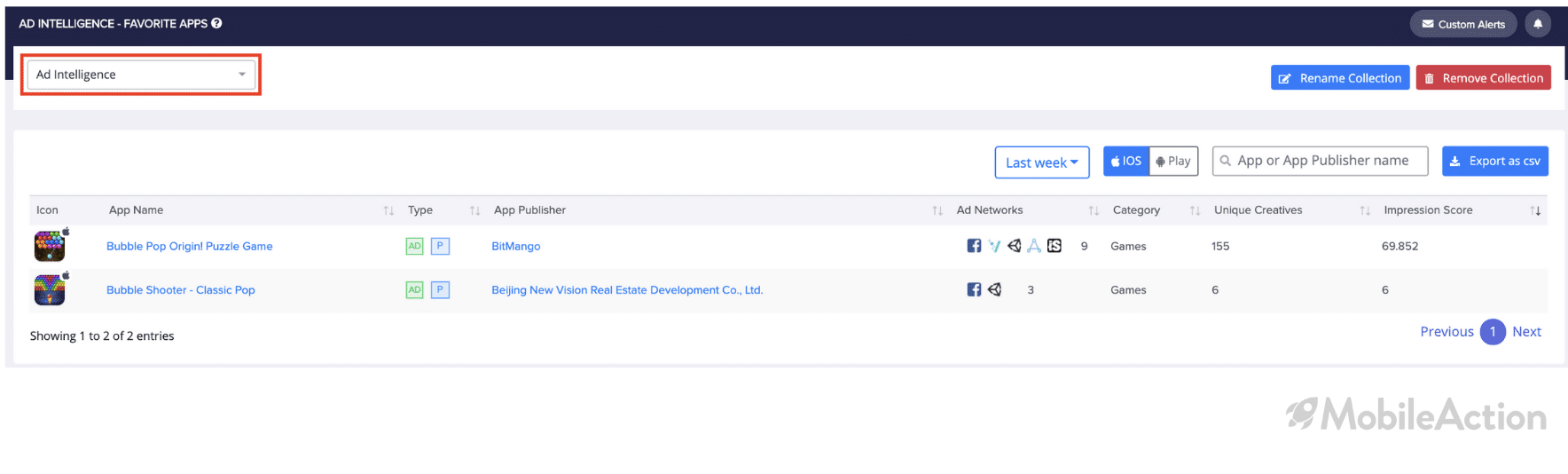Focus the App or App Publisher name search field
Image resolution: width=1568 pixels, height=474 pixels.
tap(1320, 161)
